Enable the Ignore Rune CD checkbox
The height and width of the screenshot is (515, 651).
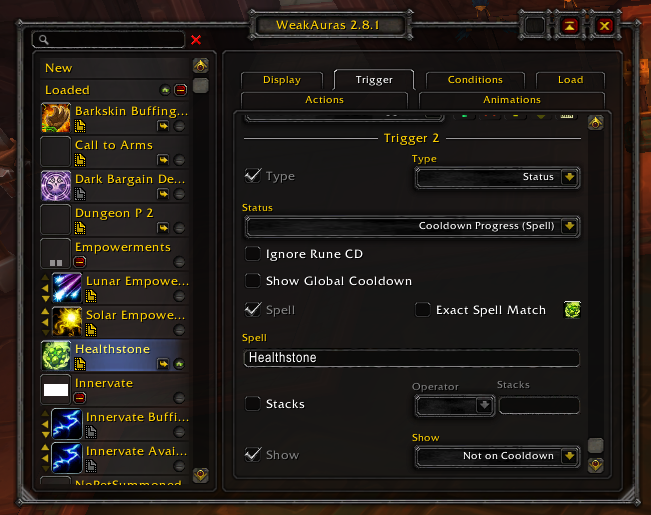(x=252, y=254)
